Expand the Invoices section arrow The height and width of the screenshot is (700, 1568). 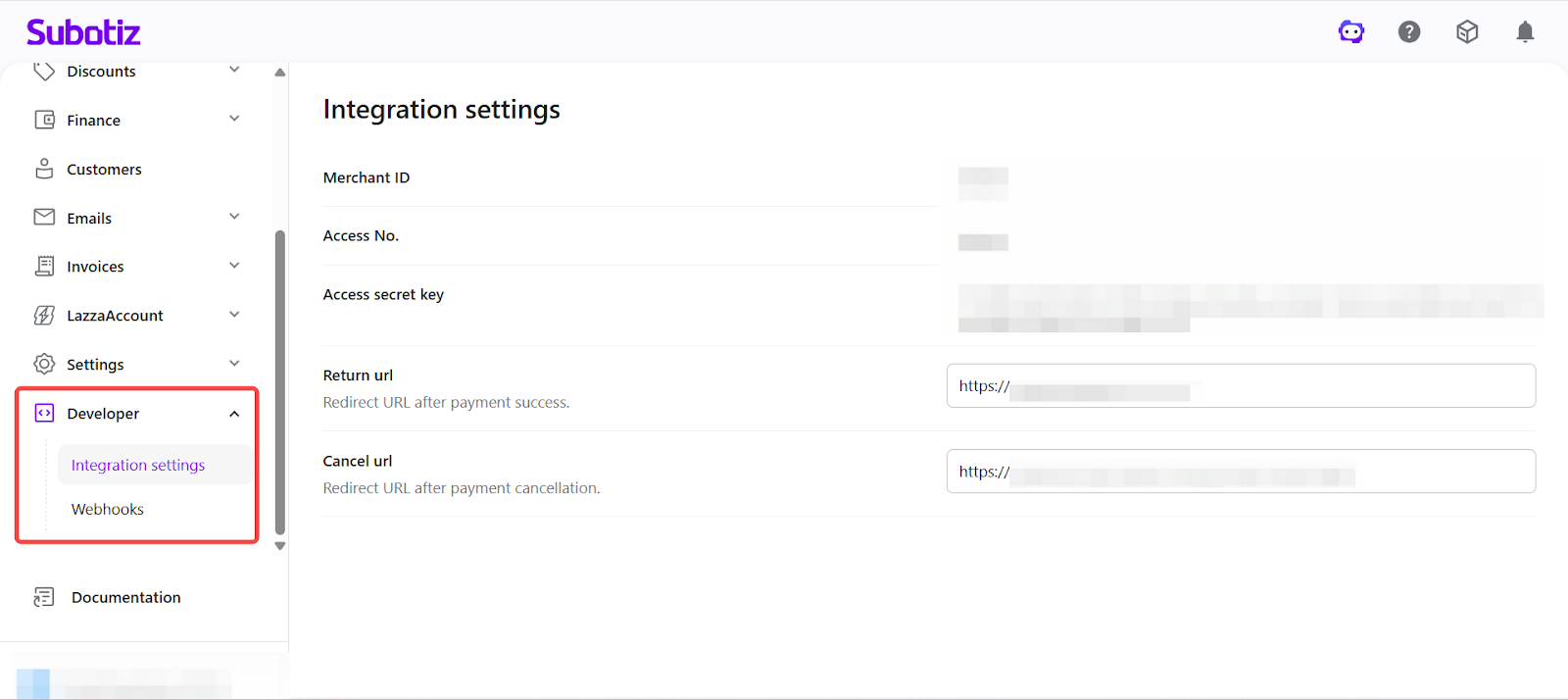(234, 266)
